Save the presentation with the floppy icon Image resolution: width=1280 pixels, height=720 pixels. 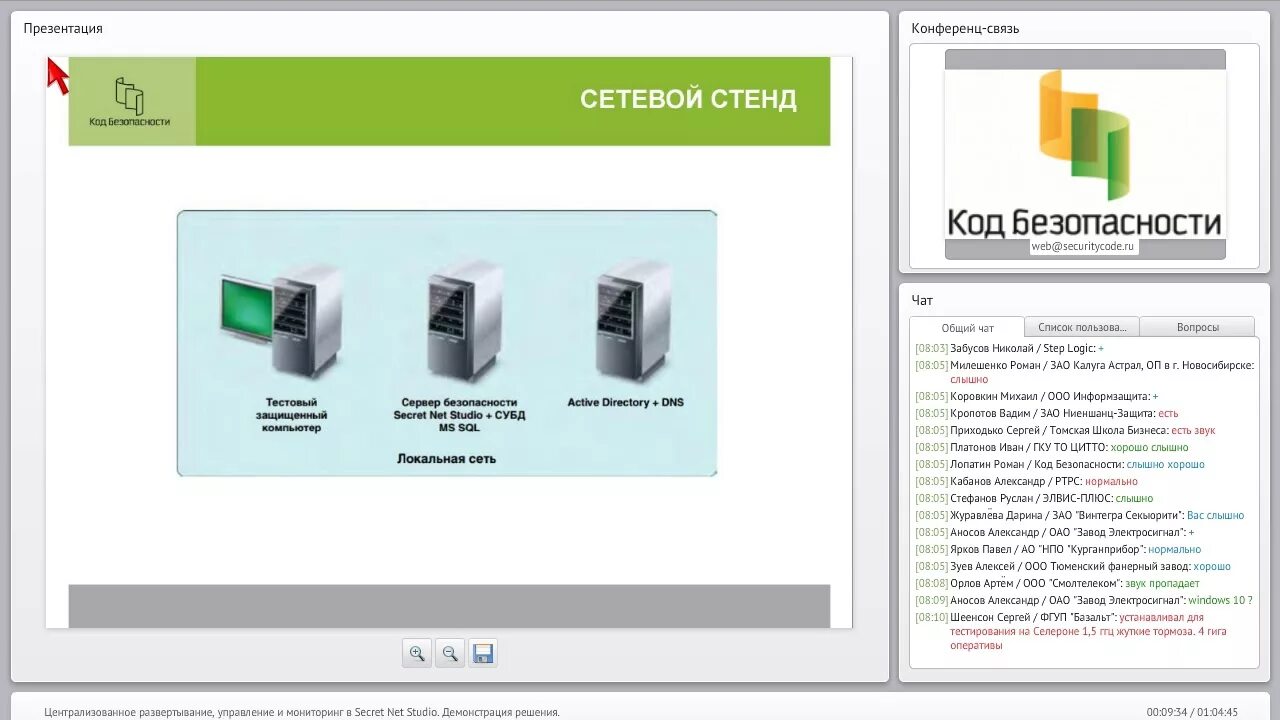[483, 654]
